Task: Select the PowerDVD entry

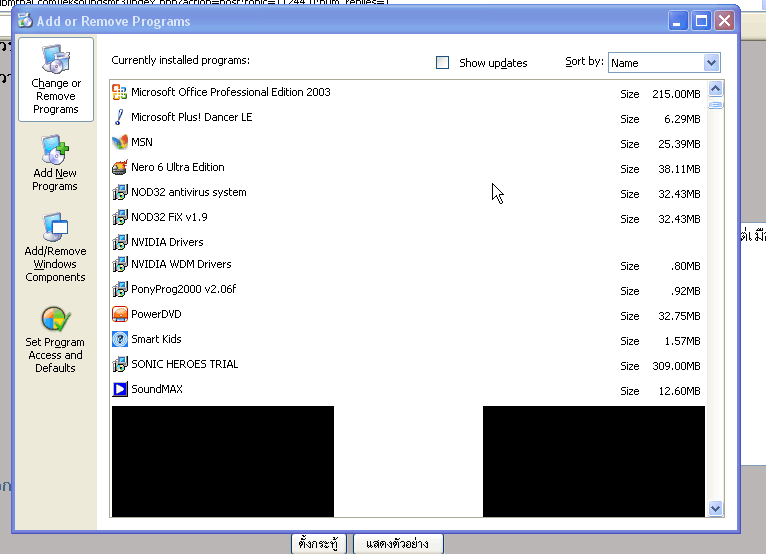Action: tap(408, 314)
